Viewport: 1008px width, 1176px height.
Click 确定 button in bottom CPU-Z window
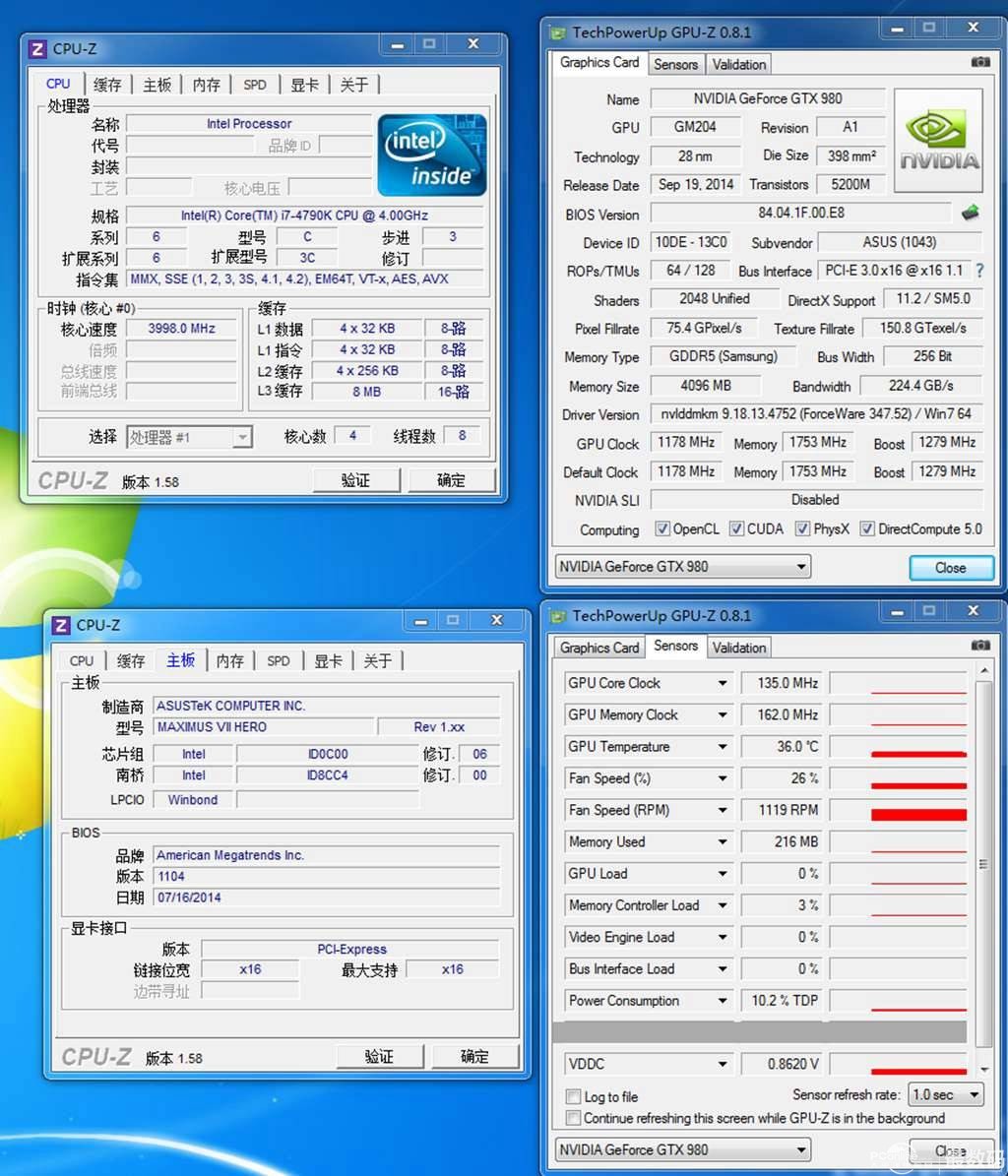click(x=474, y=1056)
